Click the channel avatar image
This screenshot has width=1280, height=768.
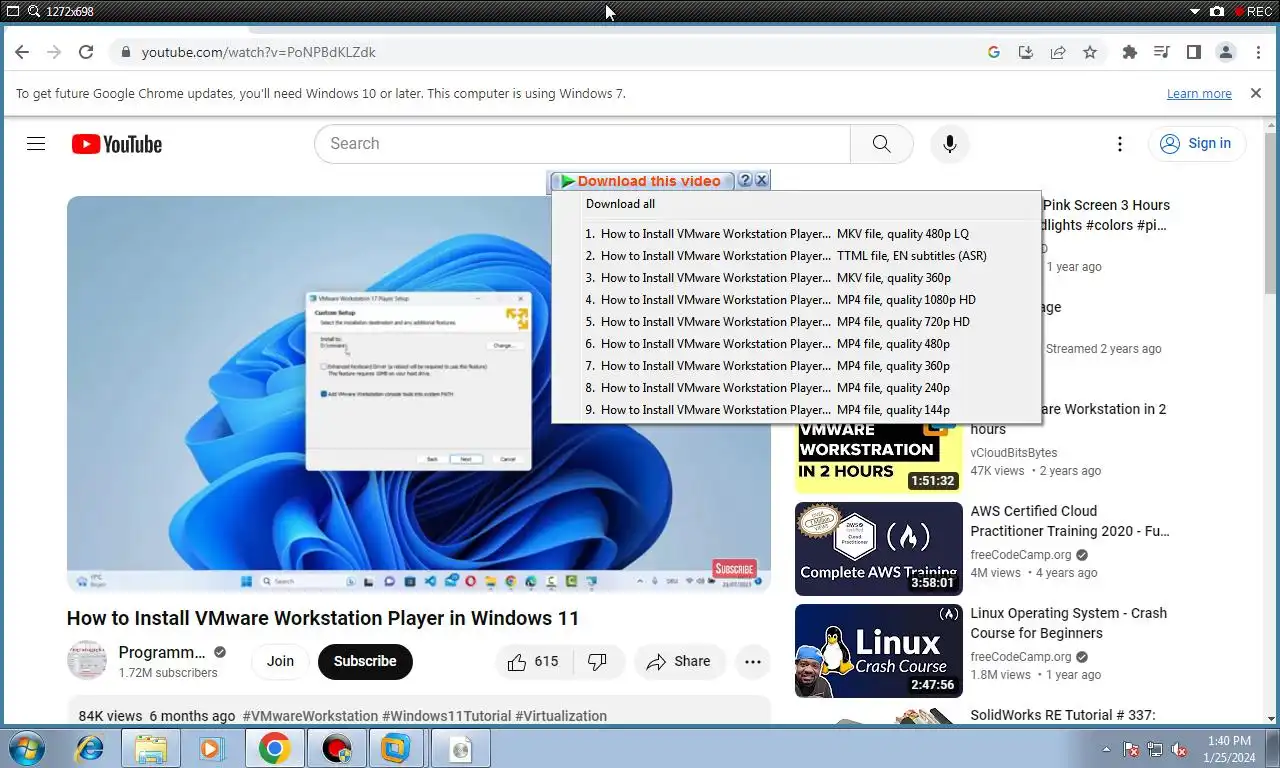87,661
